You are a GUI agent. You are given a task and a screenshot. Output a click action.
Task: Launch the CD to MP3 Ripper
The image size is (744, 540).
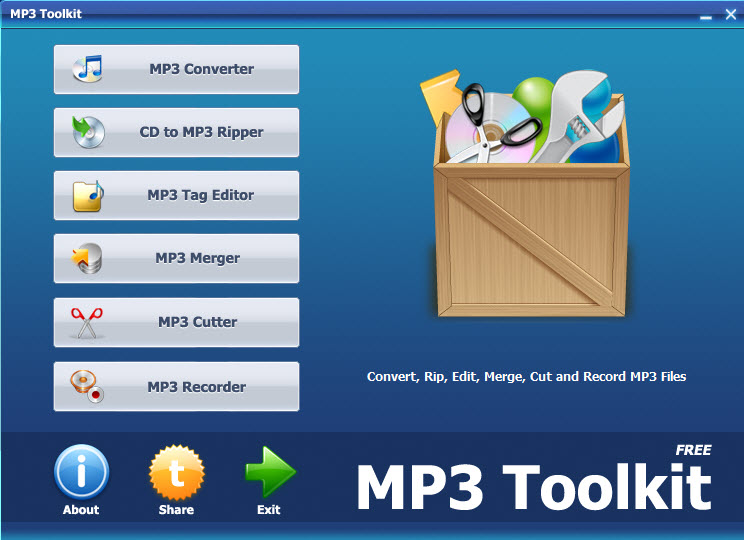point(177,132)
